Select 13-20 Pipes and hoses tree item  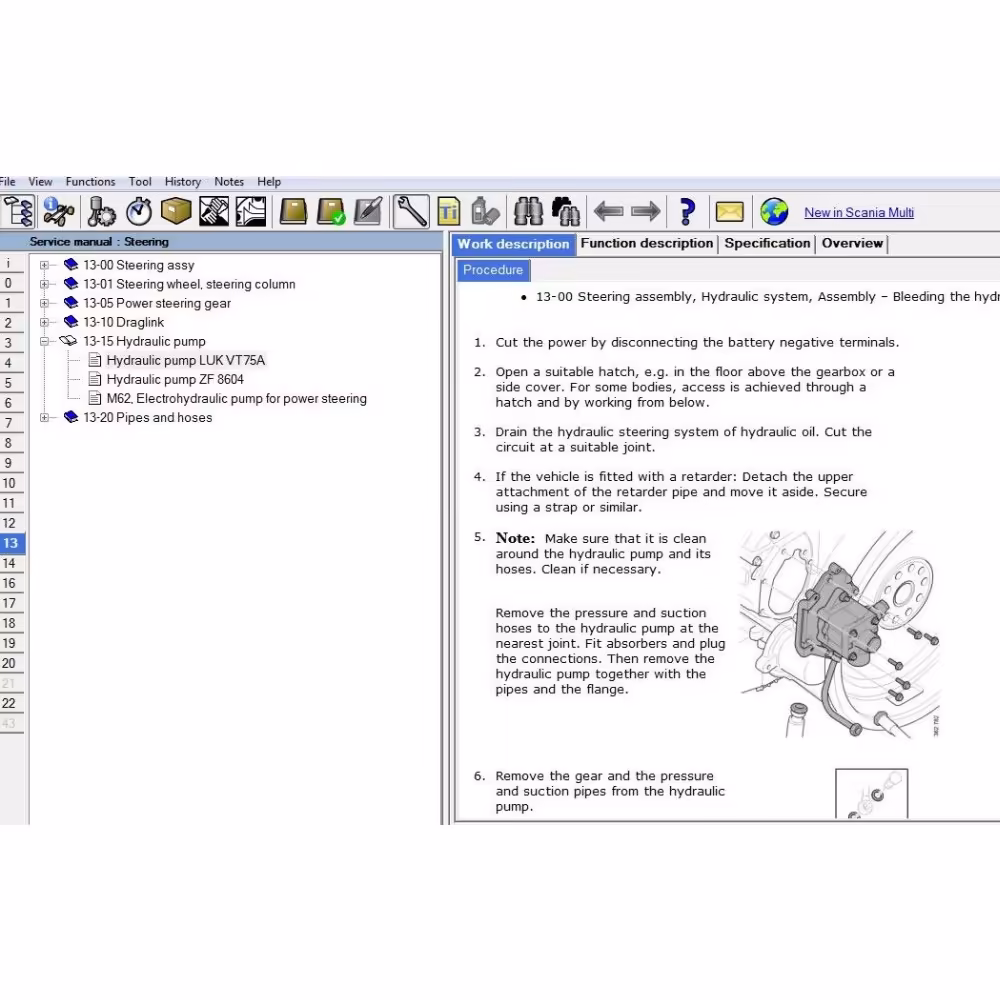147,418
